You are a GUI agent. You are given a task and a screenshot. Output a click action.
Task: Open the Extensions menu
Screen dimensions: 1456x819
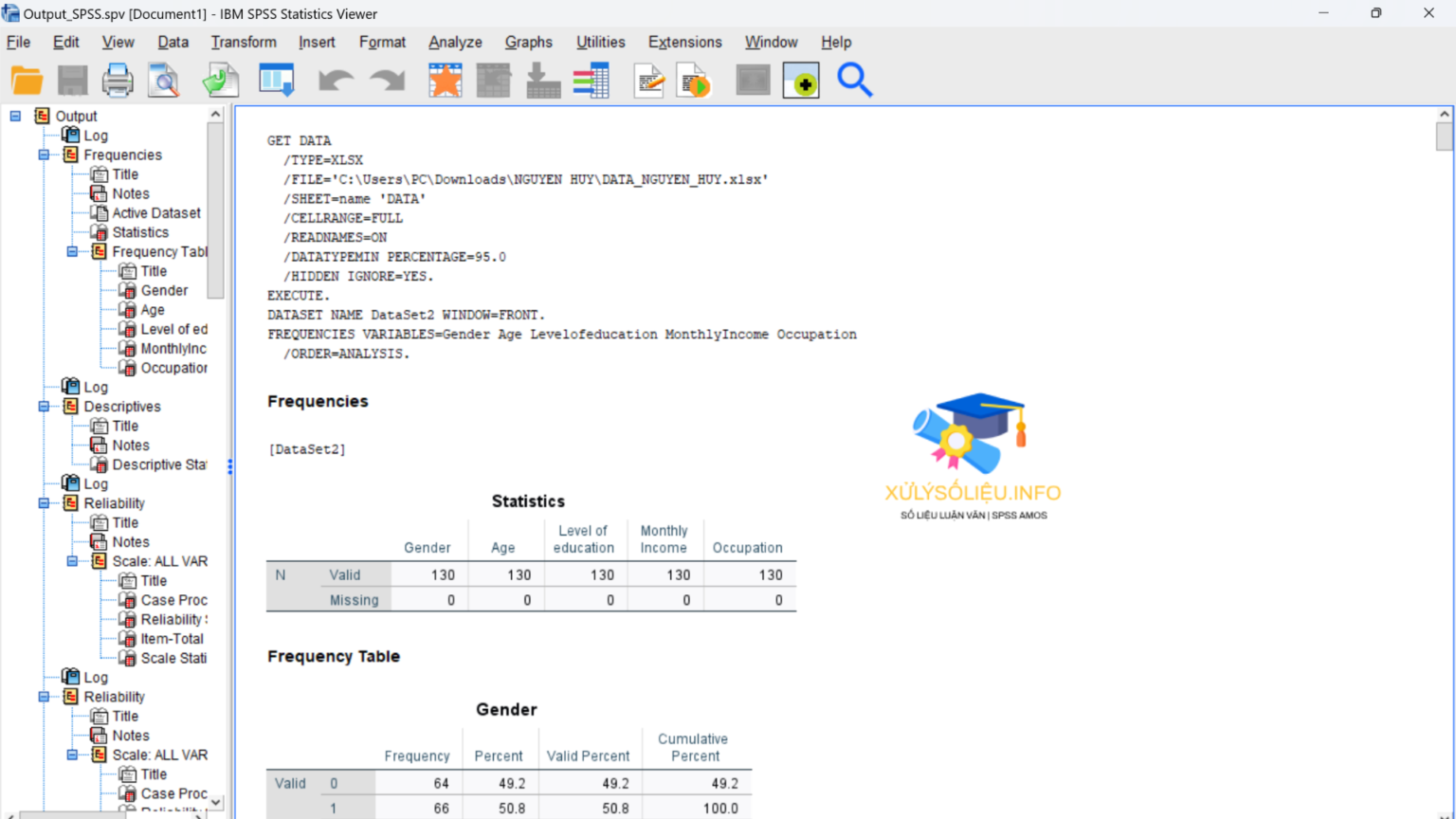pyautogui.click(x=684, y=42)
